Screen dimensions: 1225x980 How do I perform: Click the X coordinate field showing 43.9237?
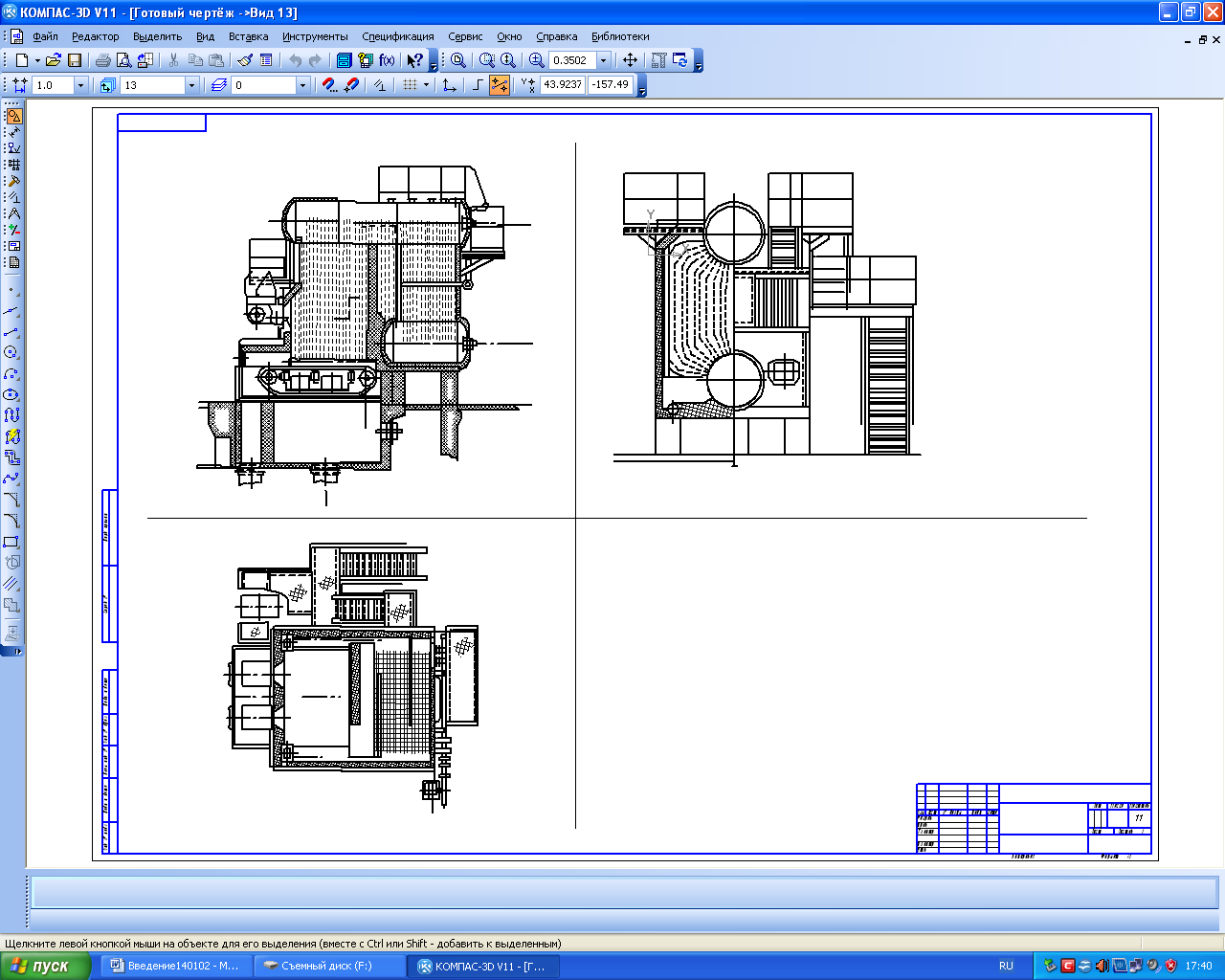pyautogui.click(x=563, y=84)
